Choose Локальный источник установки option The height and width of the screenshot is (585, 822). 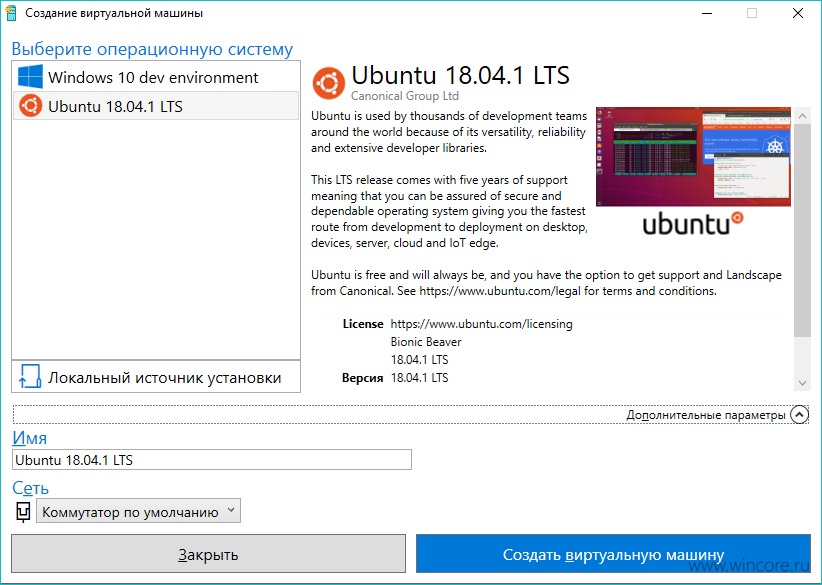tap(156, 377)
